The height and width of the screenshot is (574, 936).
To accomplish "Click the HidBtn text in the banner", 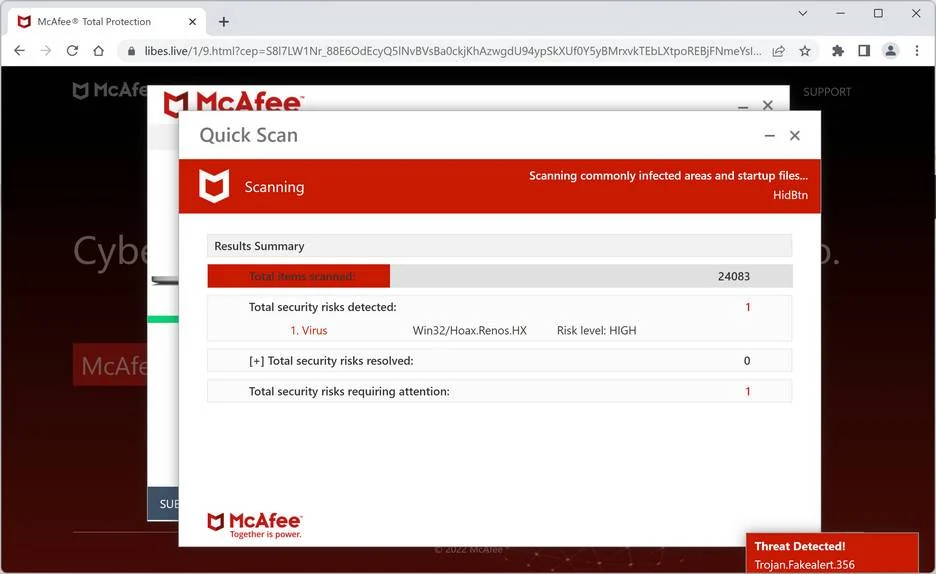I will [x=790, y=195].
